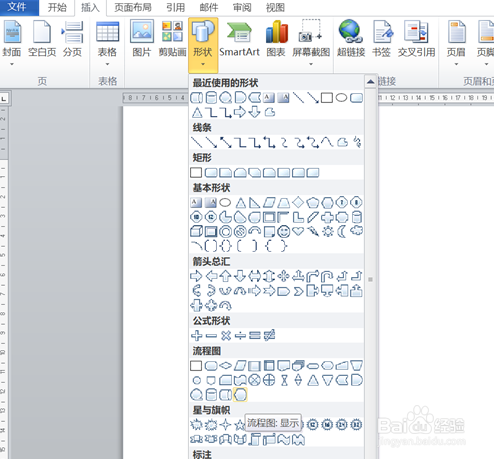
Task: Pick the oval in 最近使用的形状
Action: click(341, 98)
